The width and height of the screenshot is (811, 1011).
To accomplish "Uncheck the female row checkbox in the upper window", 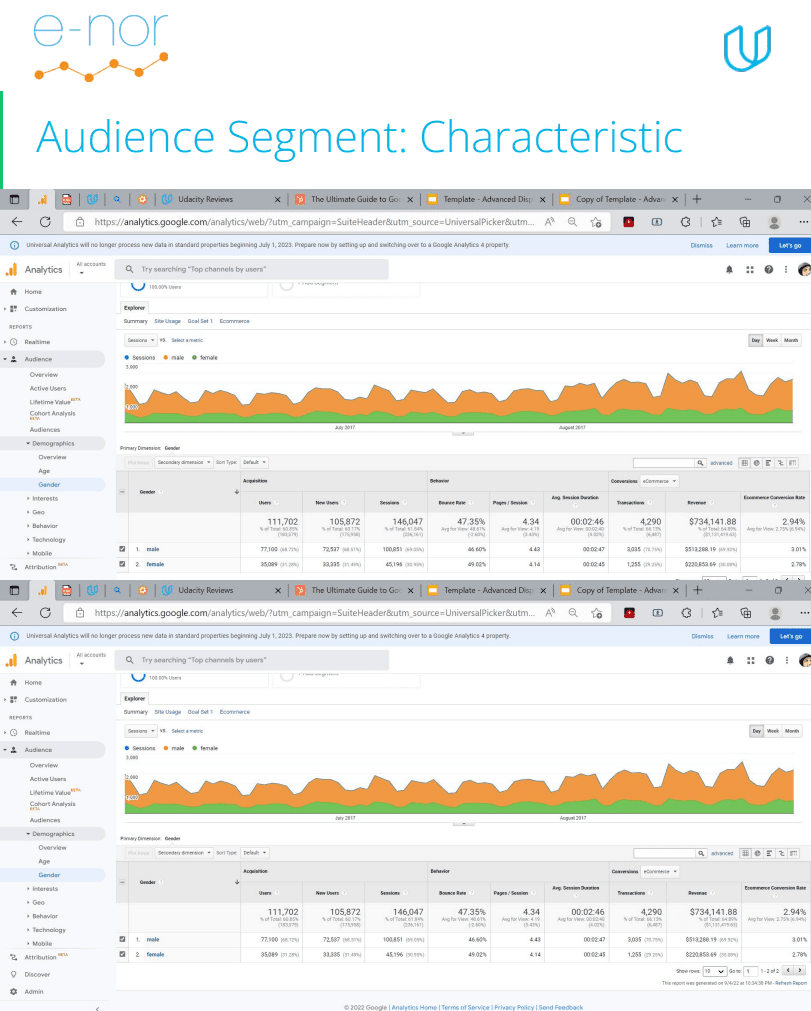I will 122,564.
